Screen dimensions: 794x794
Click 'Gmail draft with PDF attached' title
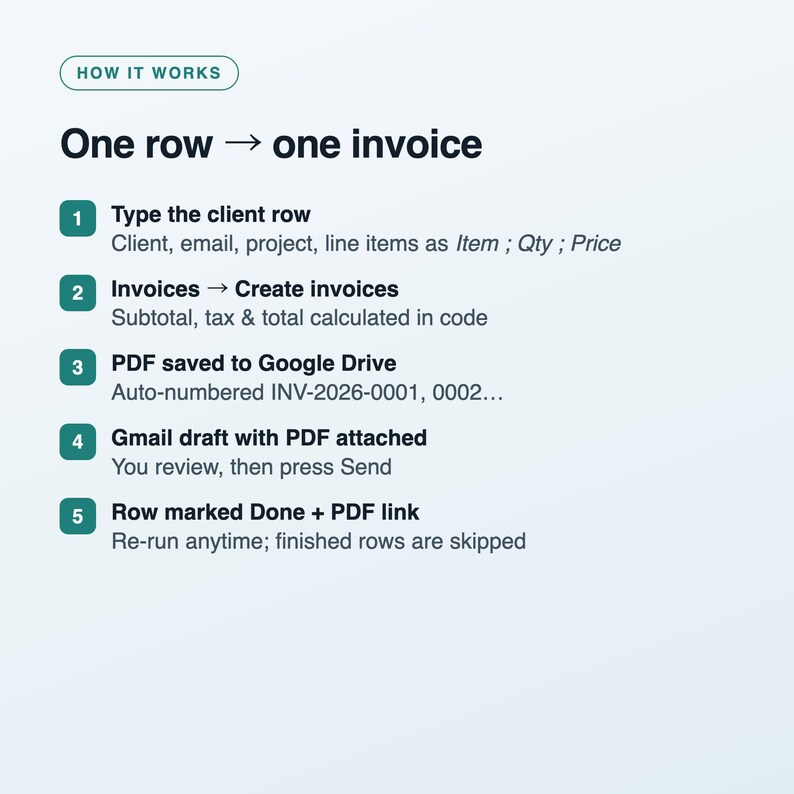click(x=269, y=438)
